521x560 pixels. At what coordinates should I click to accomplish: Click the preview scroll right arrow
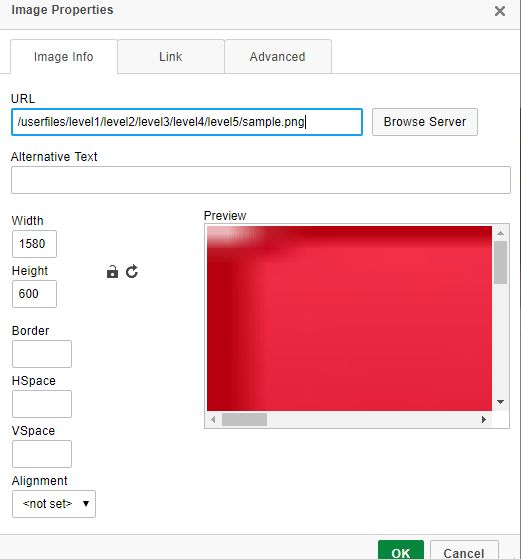click(x=484, y=419)
